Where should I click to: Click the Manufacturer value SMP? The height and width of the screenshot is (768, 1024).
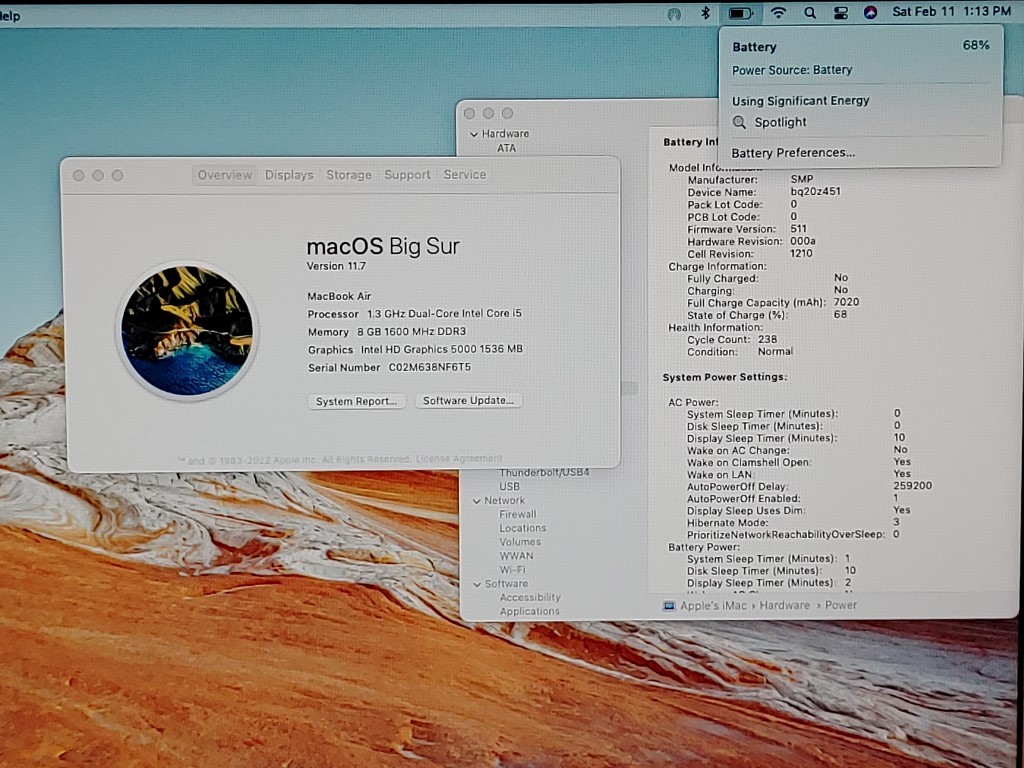(802, 179)
